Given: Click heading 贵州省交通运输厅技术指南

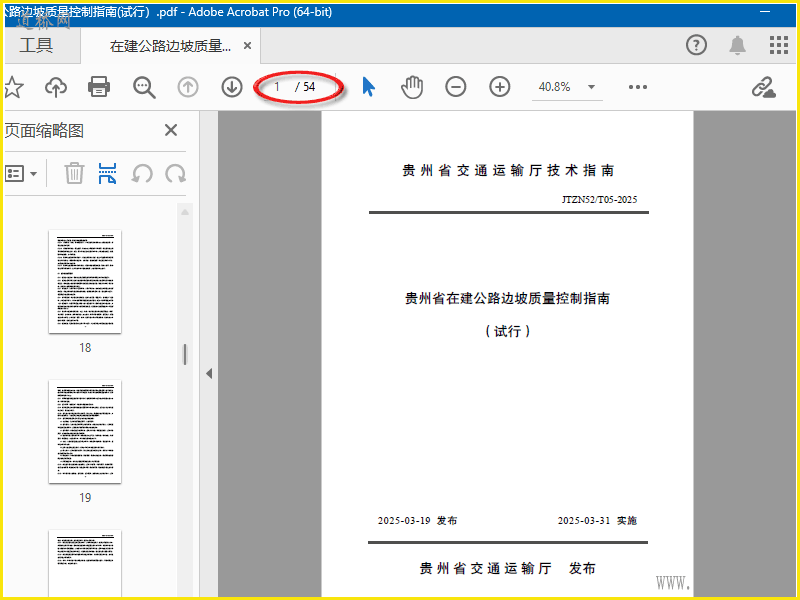Looking at the screenshot, I should click(508, 170).
